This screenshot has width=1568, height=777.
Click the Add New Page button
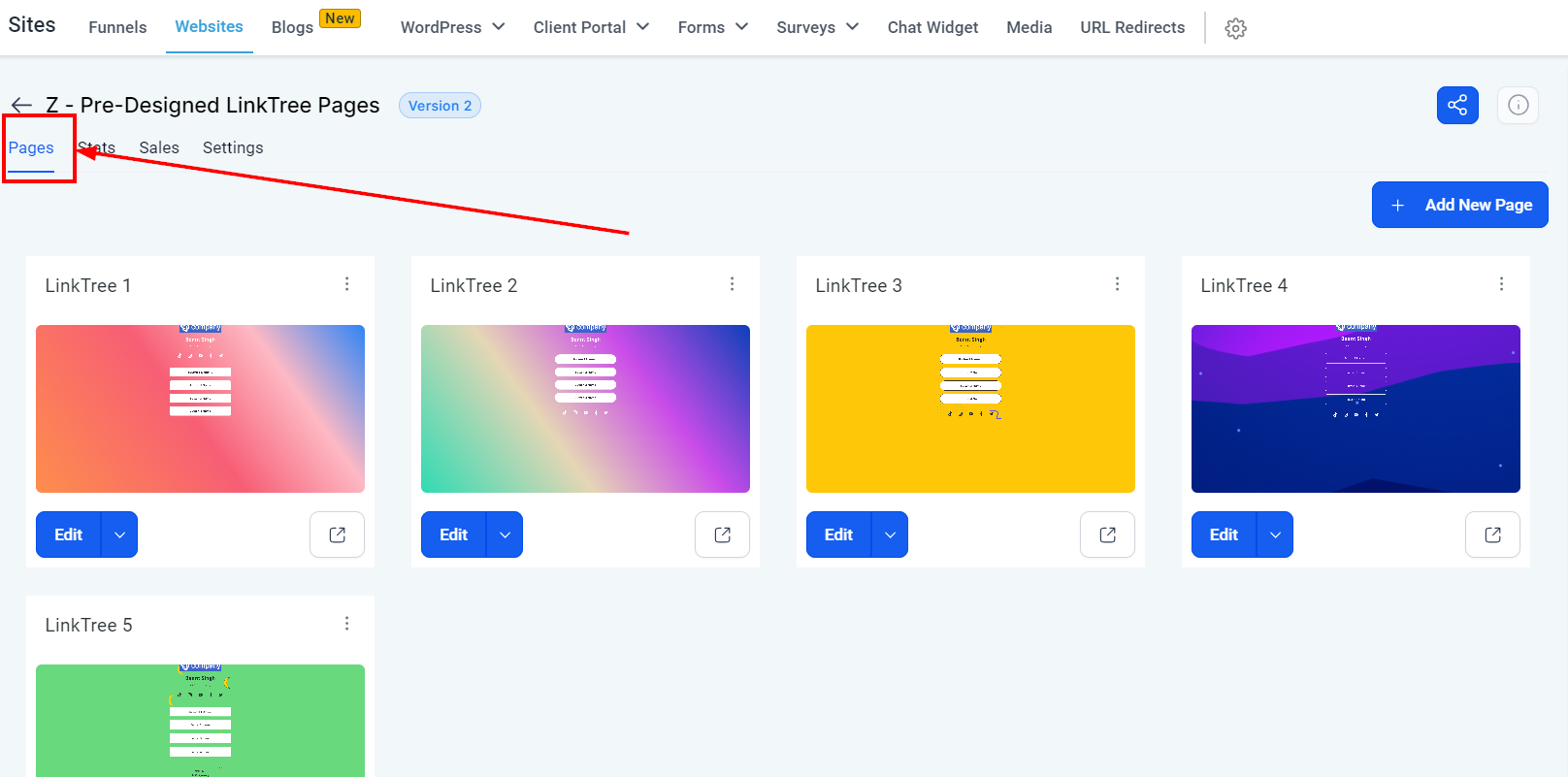(1459, 205)
